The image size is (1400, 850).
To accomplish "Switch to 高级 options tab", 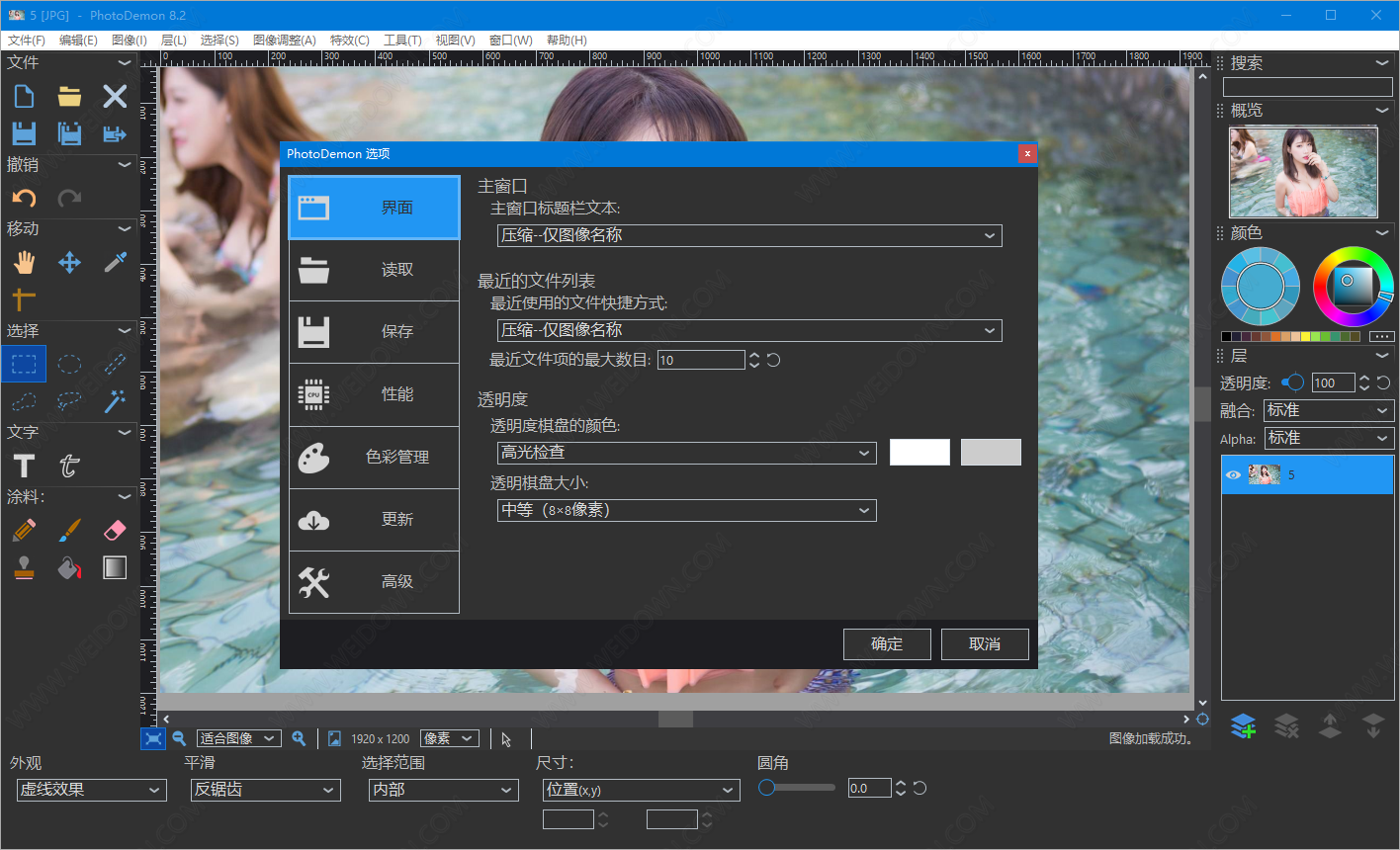I will point(374,582).
